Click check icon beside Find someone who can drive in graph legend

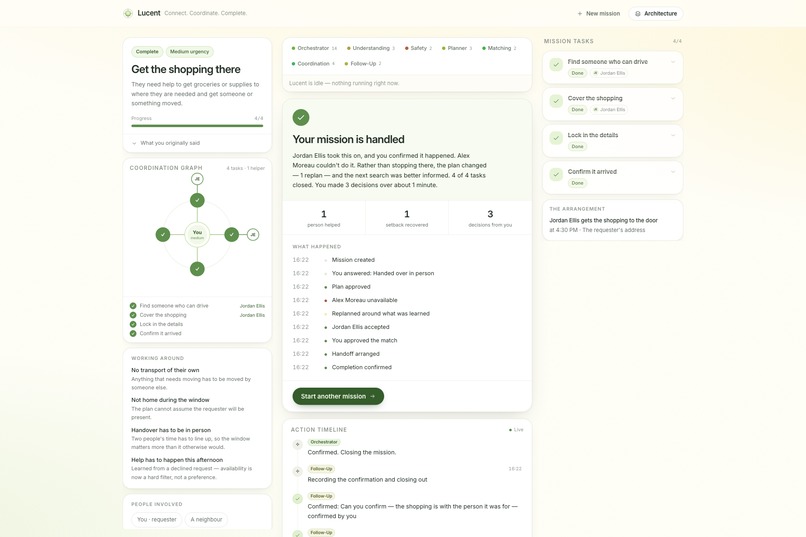133,306
